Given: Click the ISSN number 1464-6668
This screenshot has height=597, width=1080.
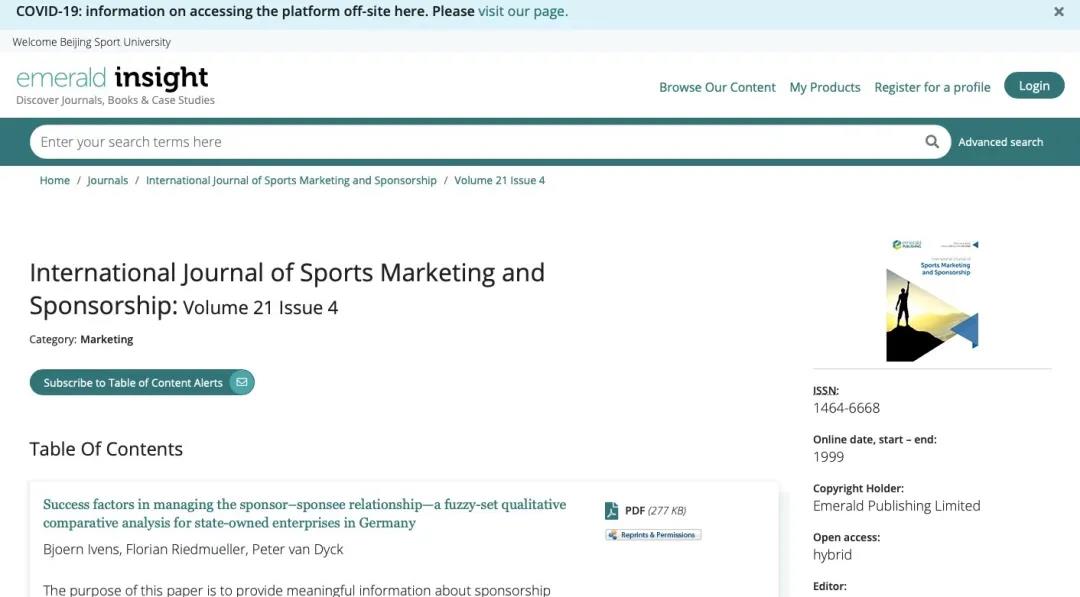Looking at the screenshot, I should point(846,408).
